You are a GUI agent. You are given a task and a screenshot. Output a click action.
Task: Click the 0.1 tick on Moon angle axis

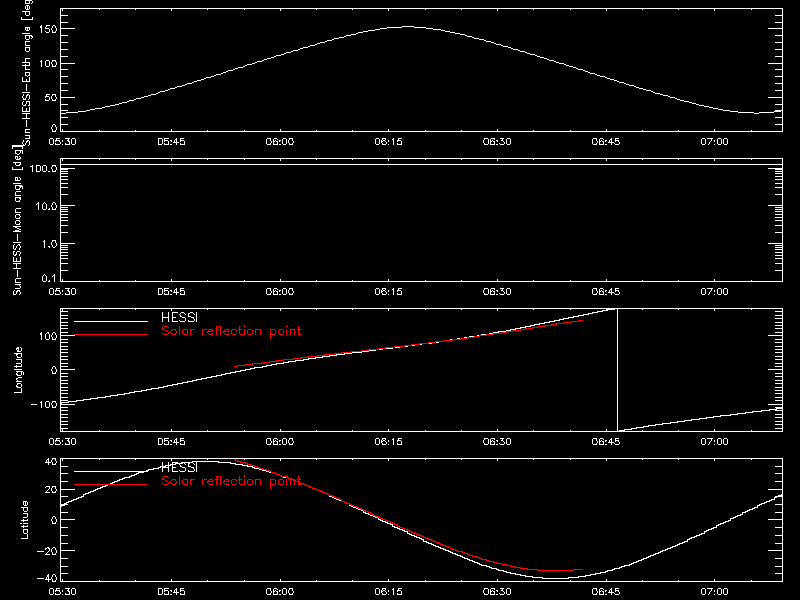pyautogui.click(x=48, y=278)
